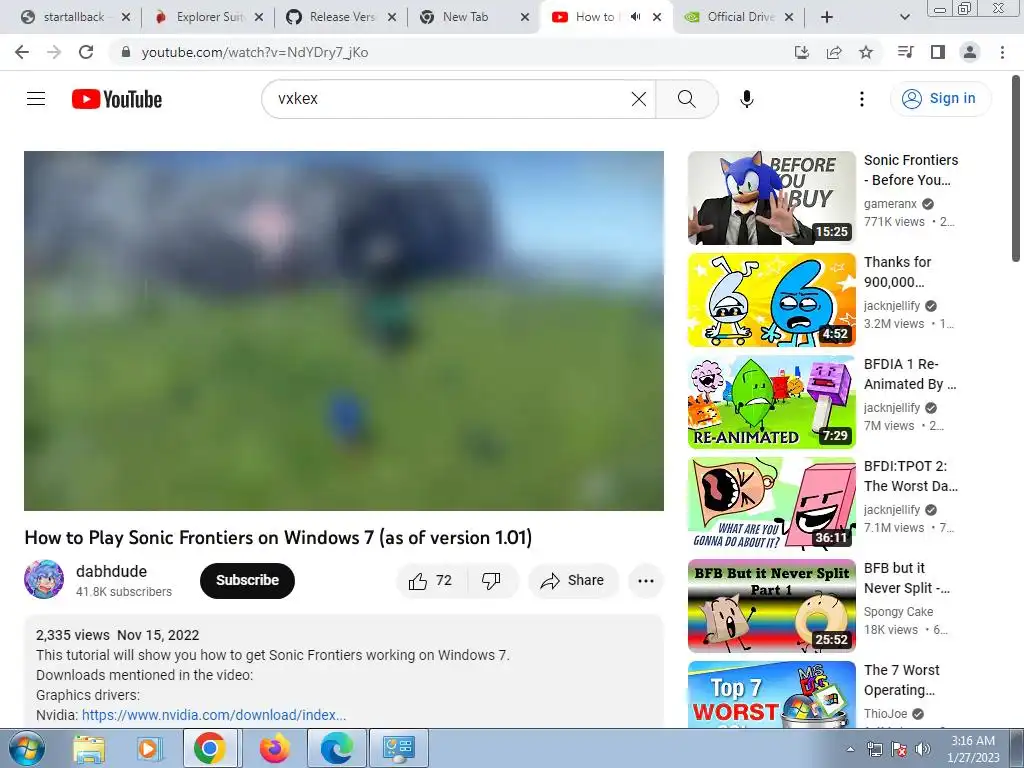Open Windows Explorer from taskbar
Screen dimensions: 1024x768
(x=89, y=748)
